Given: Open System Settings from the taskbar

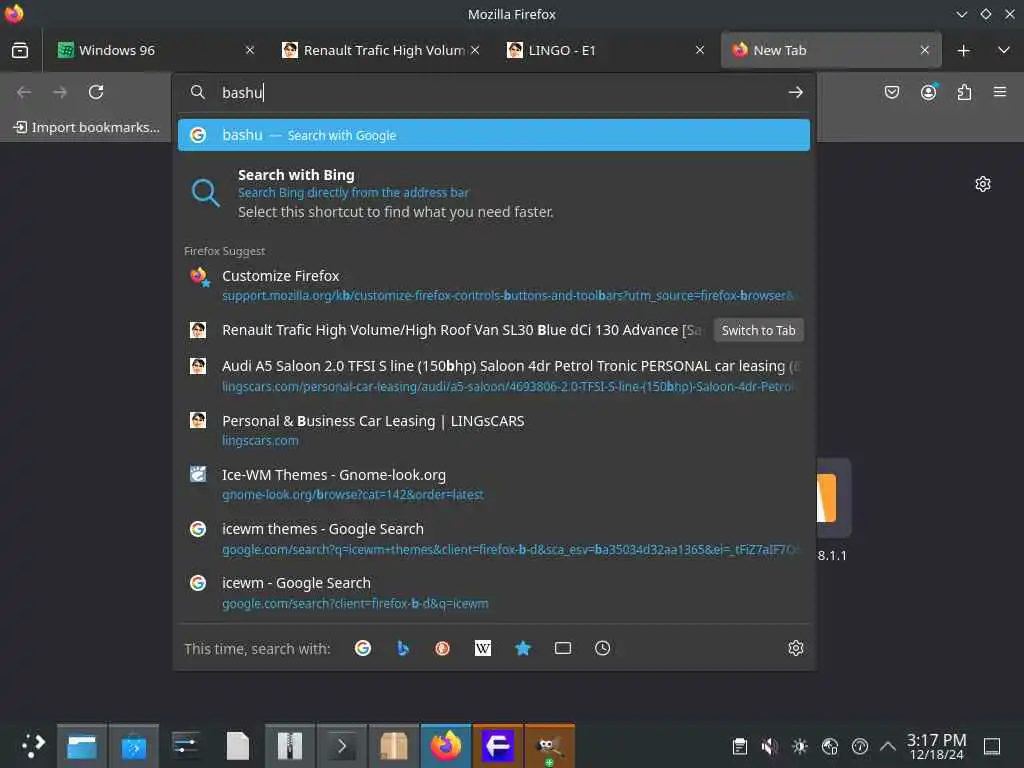Looking at the screenshot, I should 185,746.
